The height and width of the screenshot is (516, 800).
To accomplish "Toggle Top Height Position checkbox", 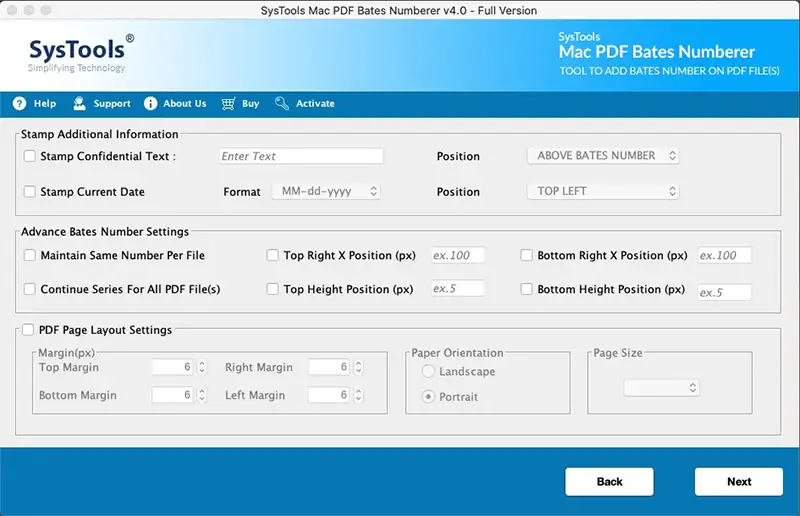I will (x=272, y=289).
